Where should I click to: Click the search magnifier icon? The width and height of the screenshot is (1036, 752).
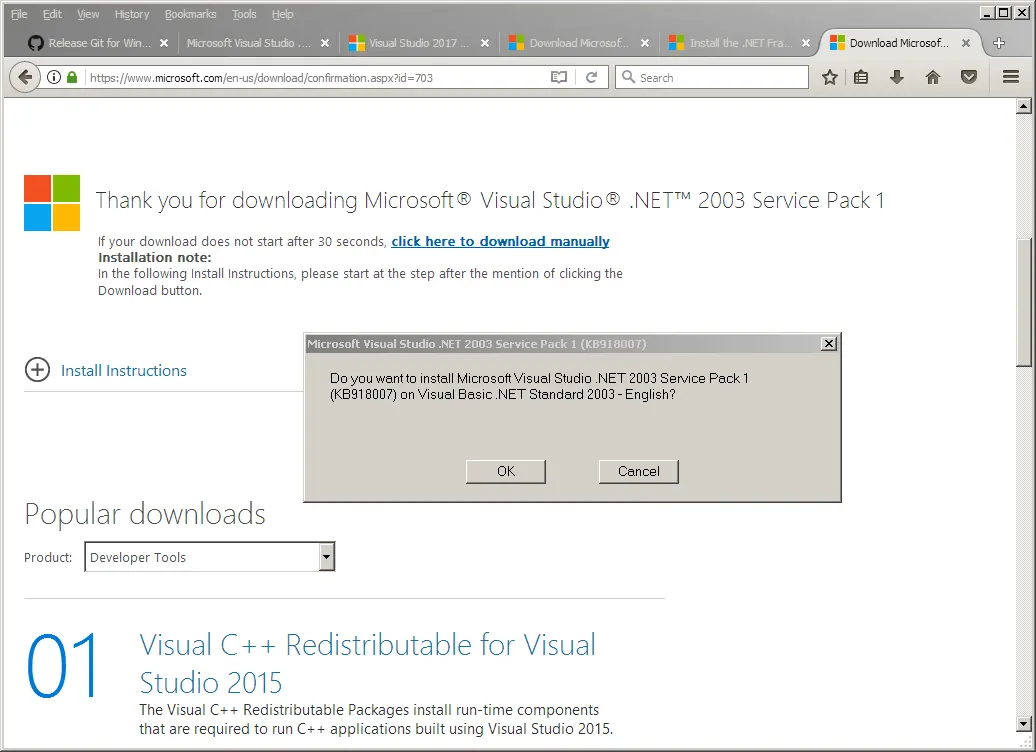(x=628, y=77)
